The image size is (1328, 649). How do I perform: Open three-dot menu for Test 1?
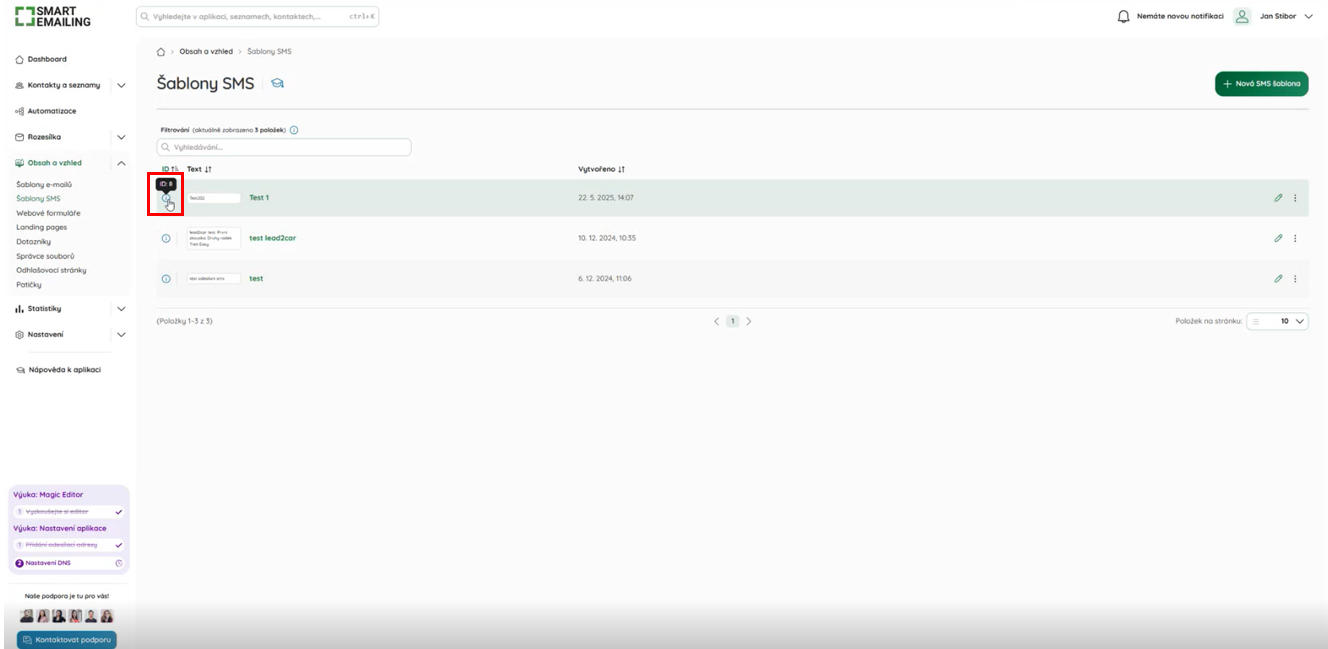(1295, 198)
